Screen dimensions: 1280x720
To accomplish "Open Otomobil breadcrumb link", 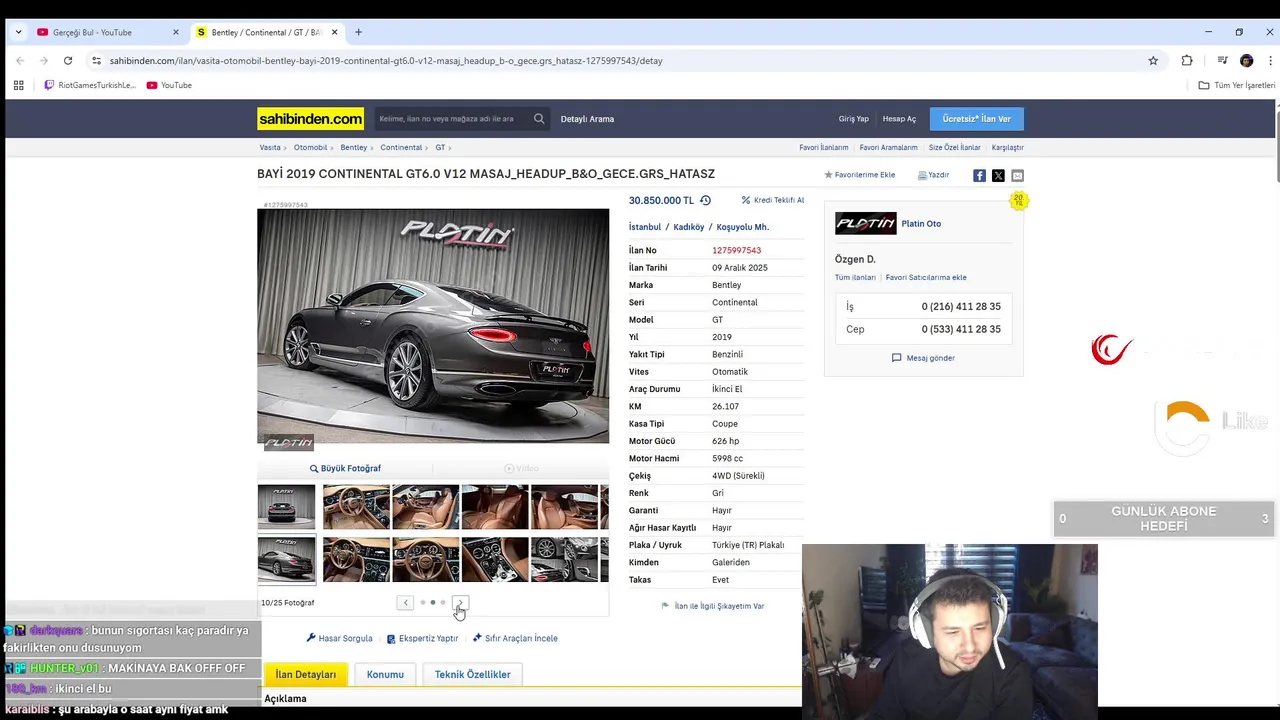I will point(310,147).
